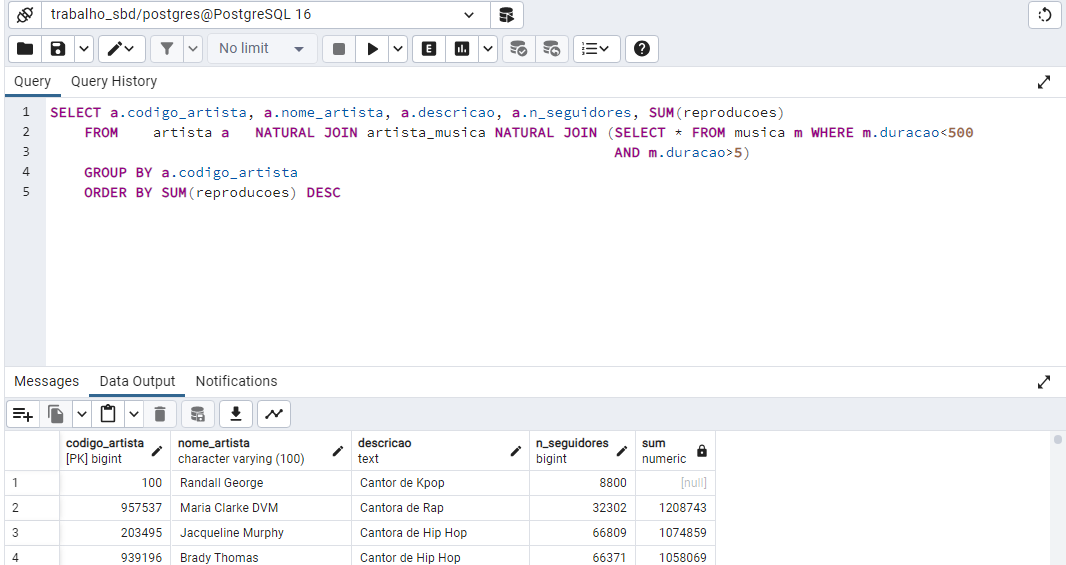Click the Explain (E) query icon
Screen dimensions: 1066x565
point(429,49)
